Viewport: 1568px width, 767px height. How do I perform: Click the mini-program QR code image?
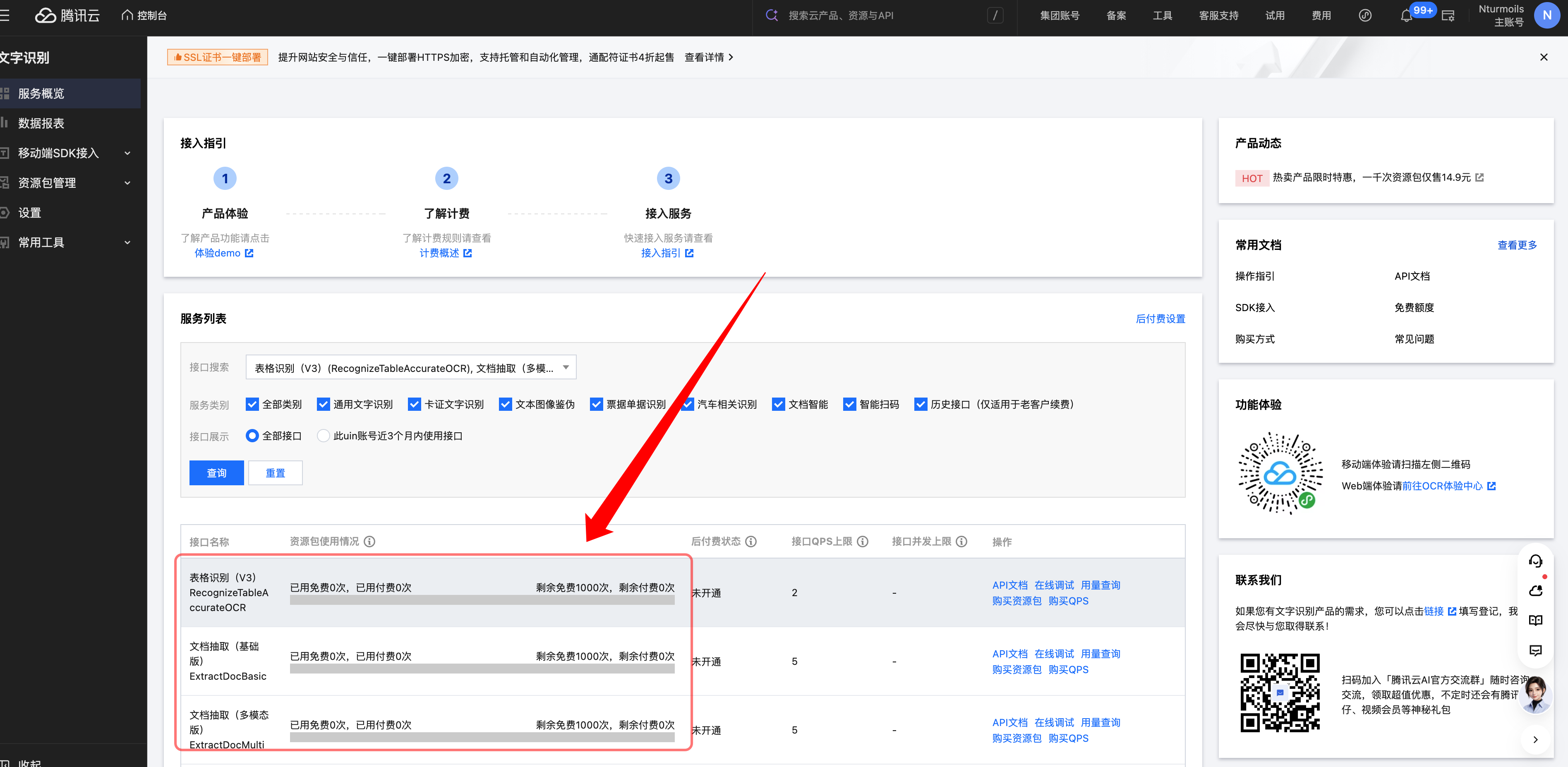1280,474
